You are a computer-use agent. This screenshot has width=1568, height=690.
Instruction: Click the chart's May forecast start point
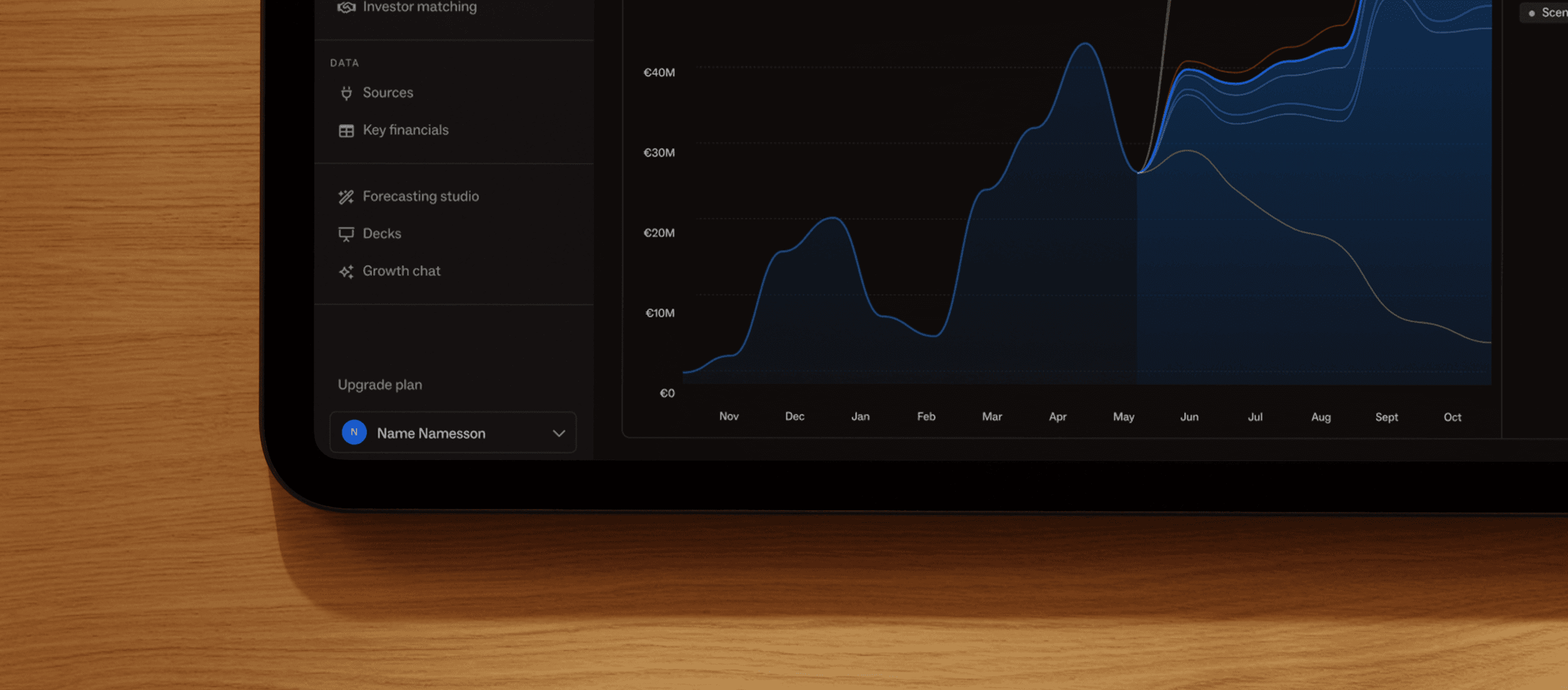tap(1138, 172)
